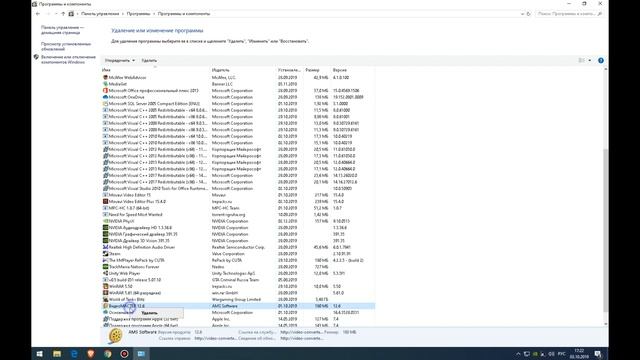
Task: Click the MediaGet program icon
Action: [x=105, y=84]
